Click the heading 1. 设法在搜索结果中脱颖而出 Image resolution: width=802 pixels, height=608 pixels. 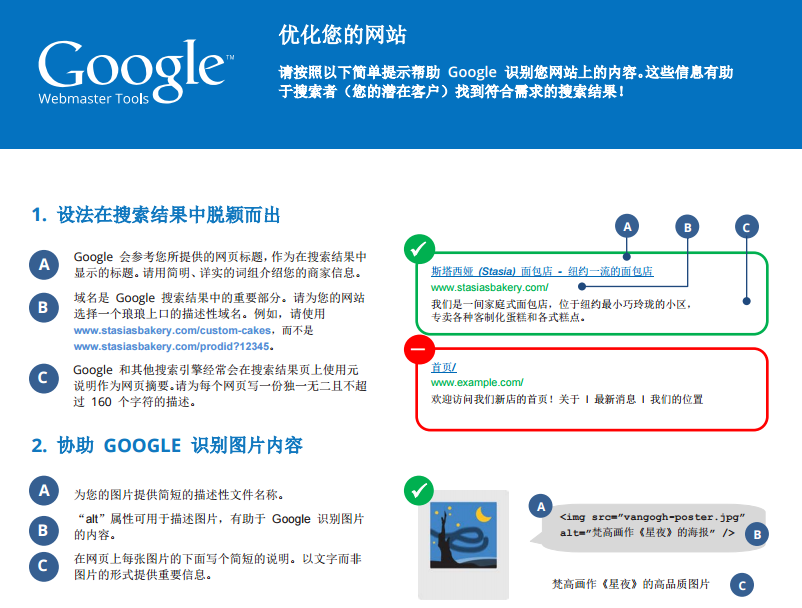pos(156,215)
